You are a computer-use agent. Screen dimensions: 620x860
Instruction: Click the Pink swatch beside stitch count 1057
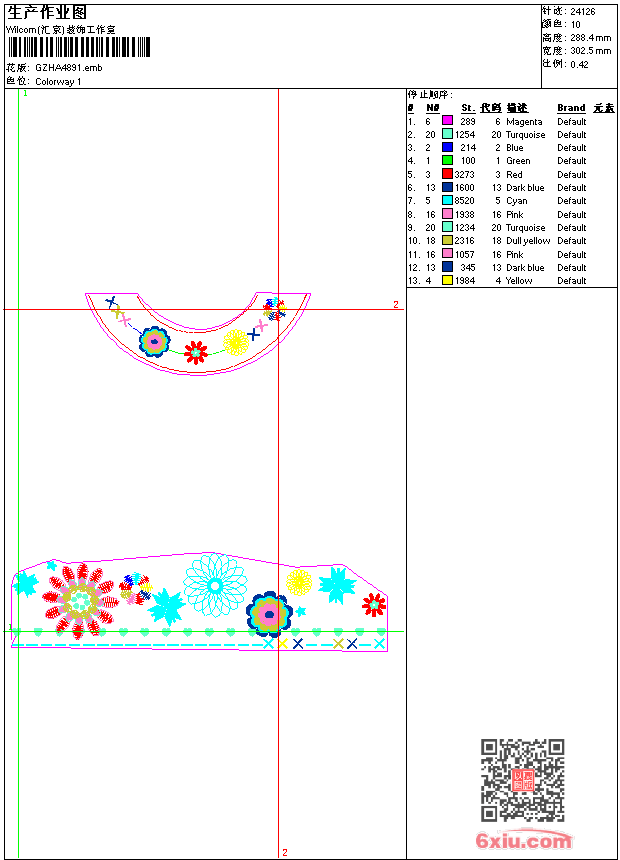point(447,253)
